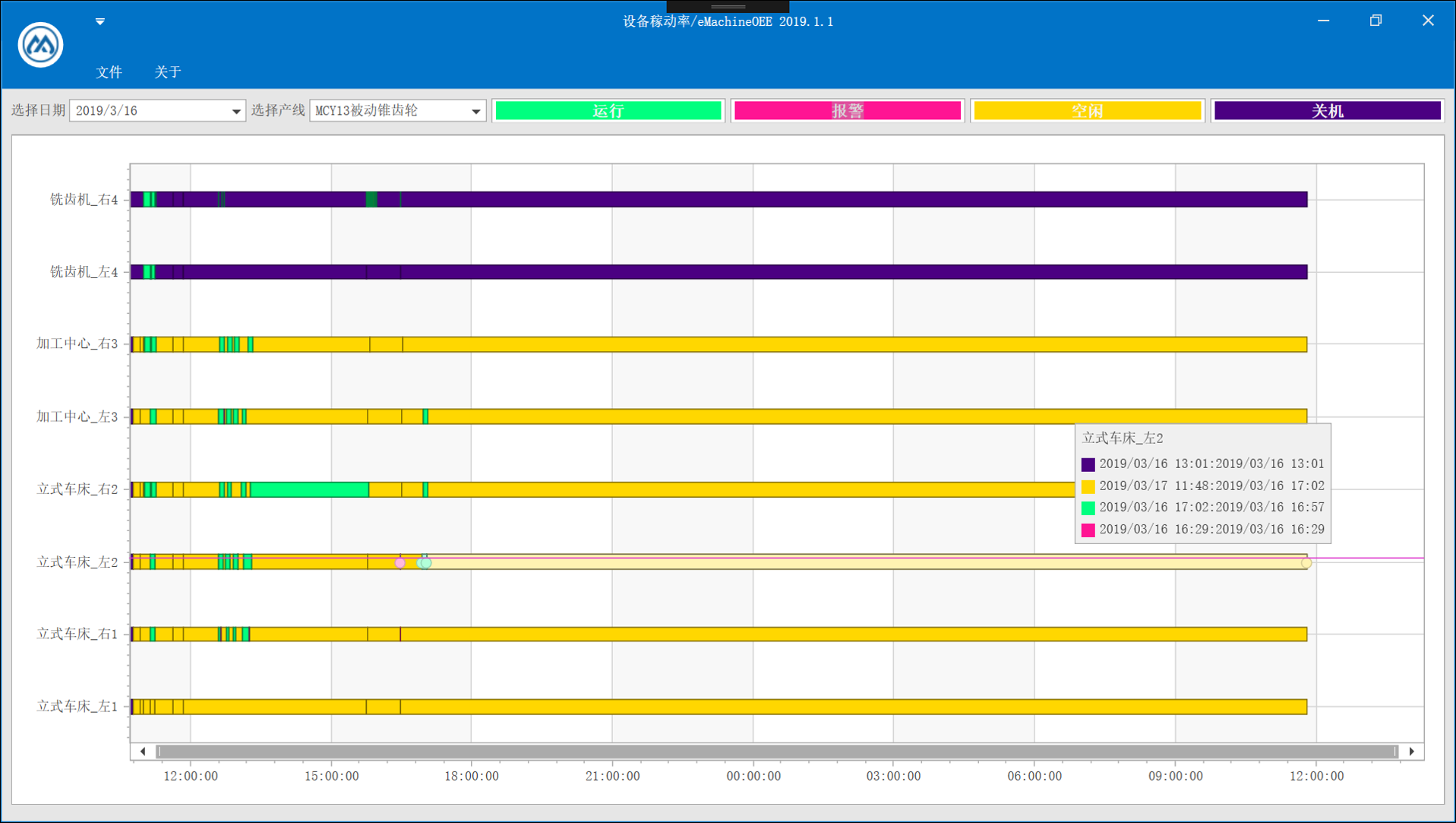The width and height of the screenshot is (1456, 823).
Task: Click the 选择产线 label
Action: click(x=278, y=111)
